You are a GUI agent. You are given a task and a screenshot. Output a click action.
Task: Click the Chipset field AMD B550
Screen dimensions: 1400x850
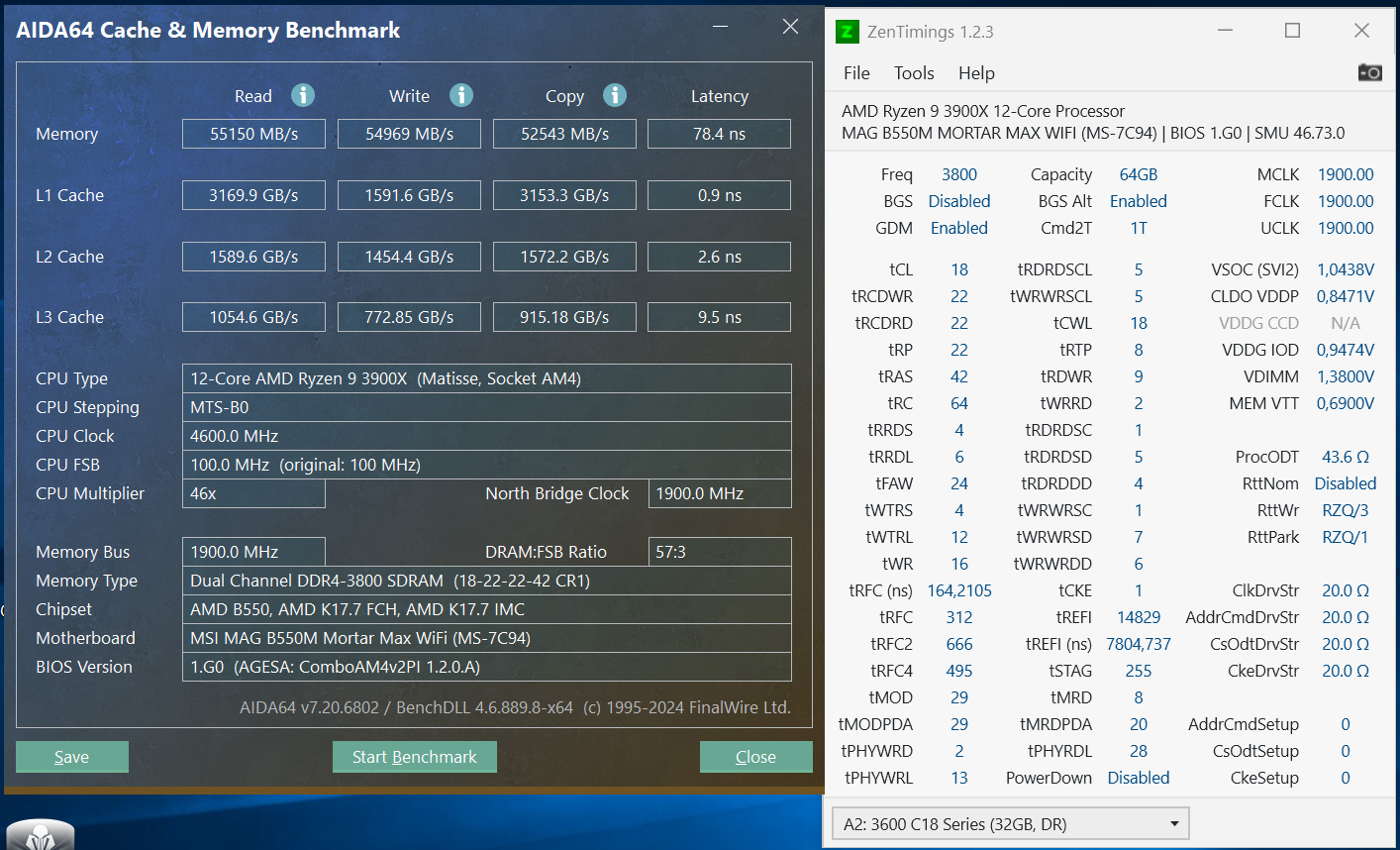(487, 609)
